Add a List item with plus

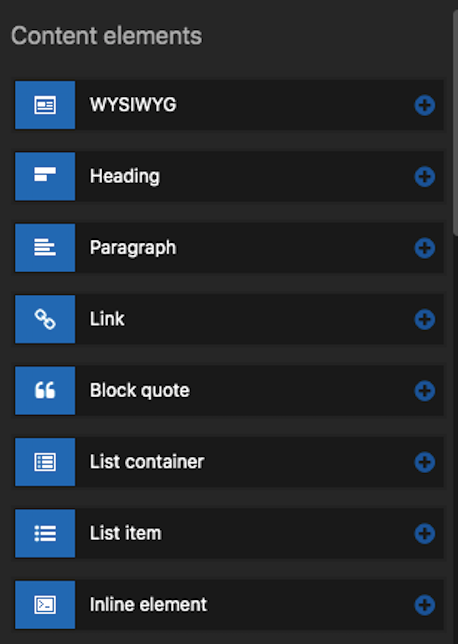pos(425,534)
